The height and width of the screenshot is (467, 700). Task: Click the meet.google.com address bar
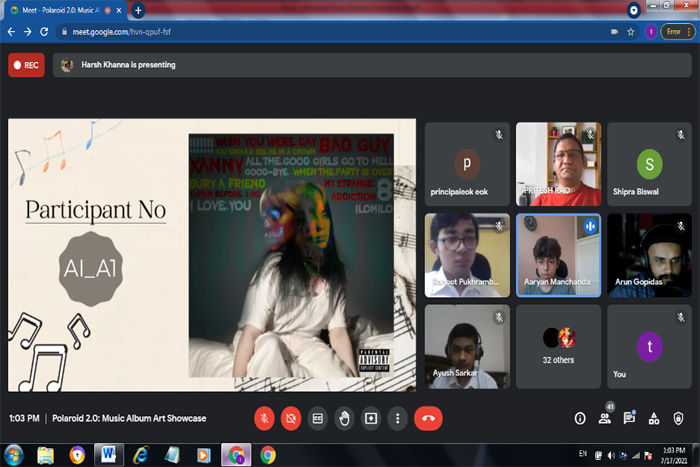[330, 32]
